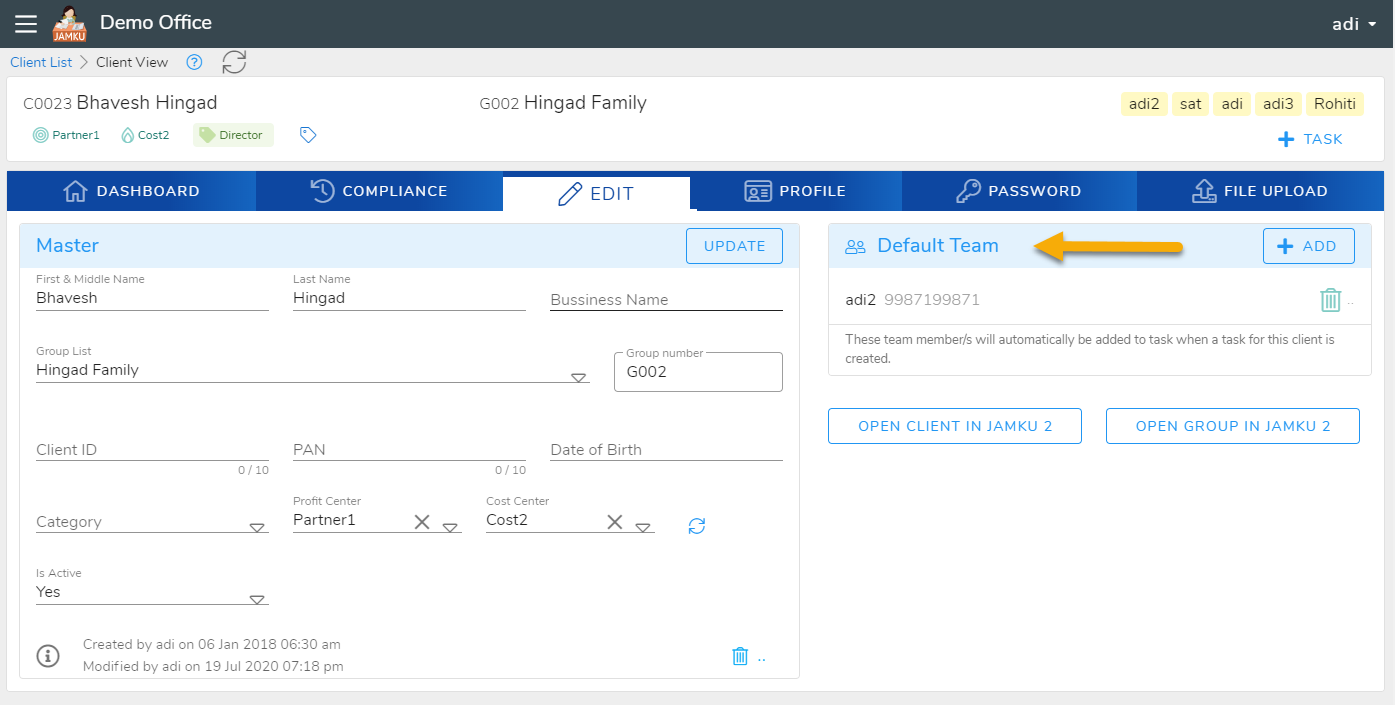Clear the Cost2 Cost Center value
1395x705 pixels.
(x=615, y=522)
